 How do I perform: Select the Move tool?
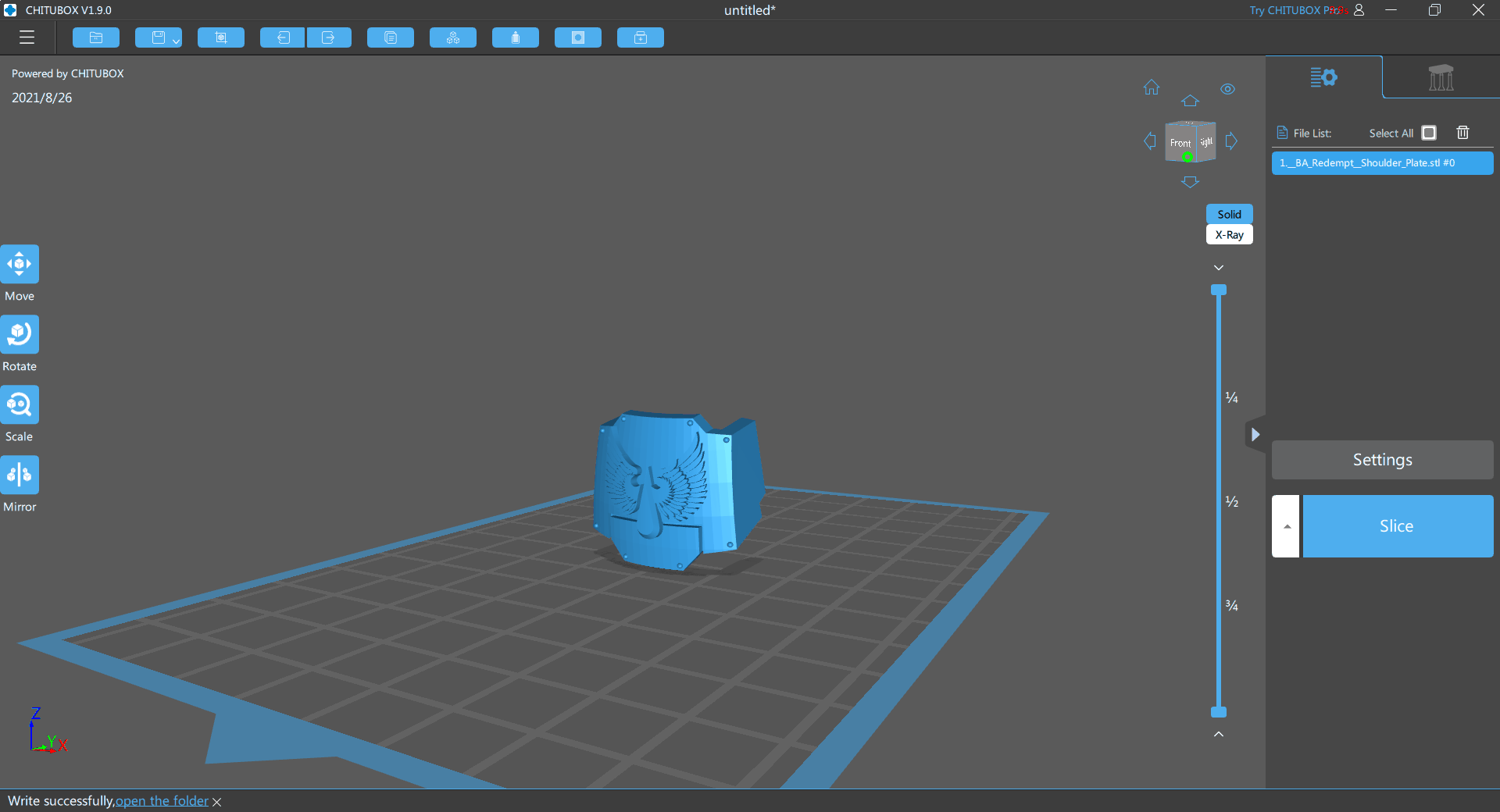coord(20,265)
